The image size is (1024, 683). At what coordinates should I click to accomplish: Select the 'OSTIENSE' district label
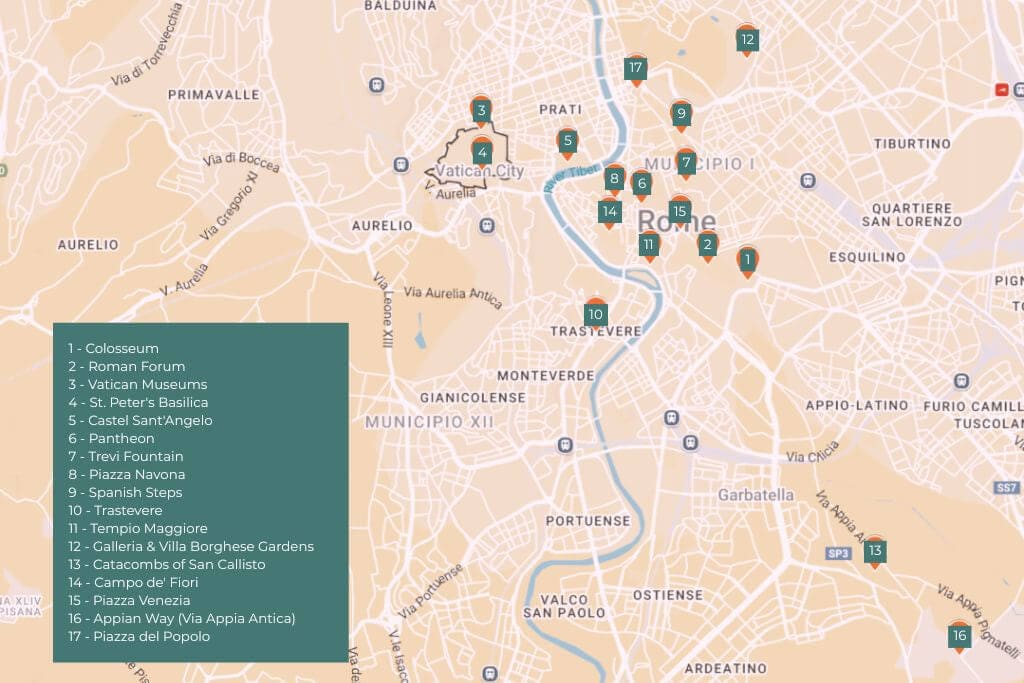pos(668,596)
